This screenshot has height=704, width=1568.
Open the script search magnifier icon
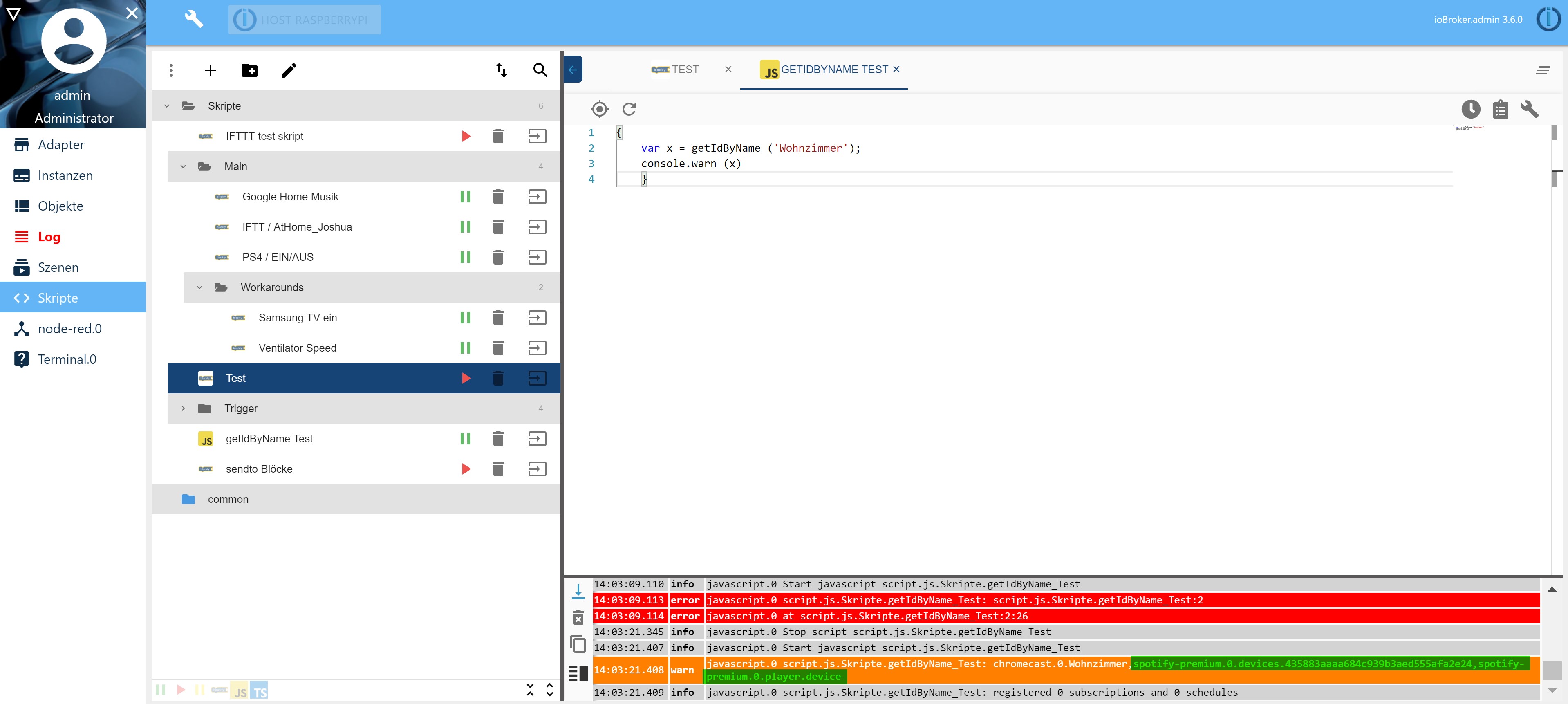[x=539, y=71]
